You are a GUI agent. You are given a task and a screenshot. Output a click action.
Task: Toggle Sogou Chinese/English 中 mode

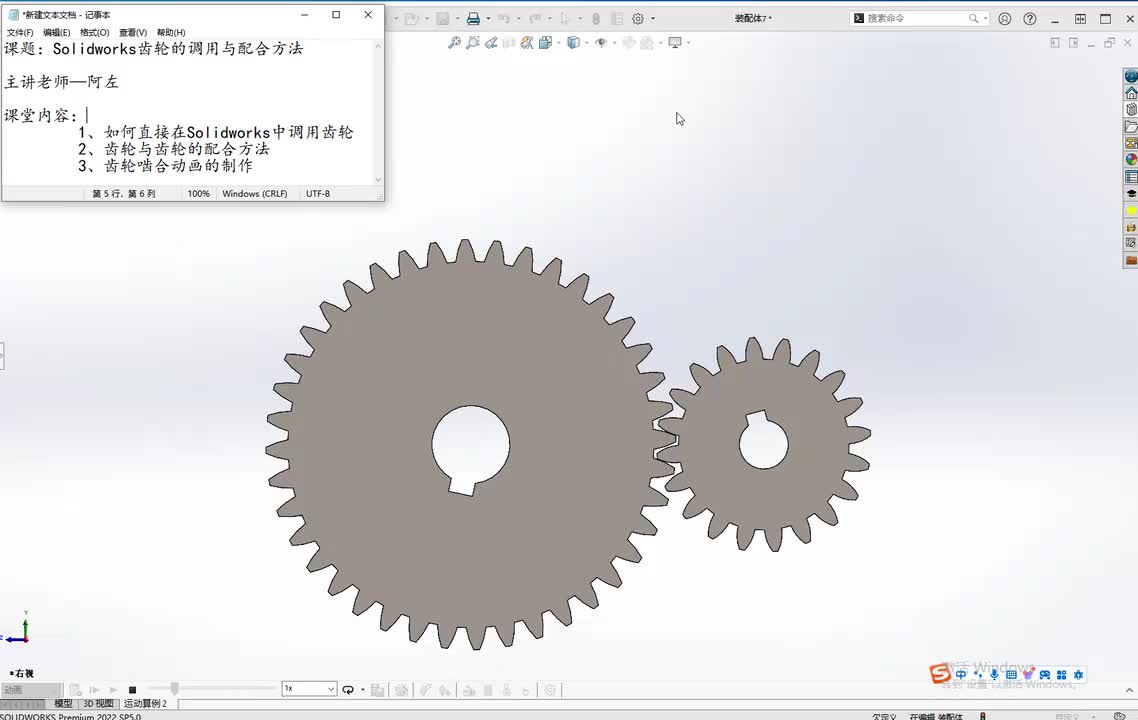click(961, 674)
